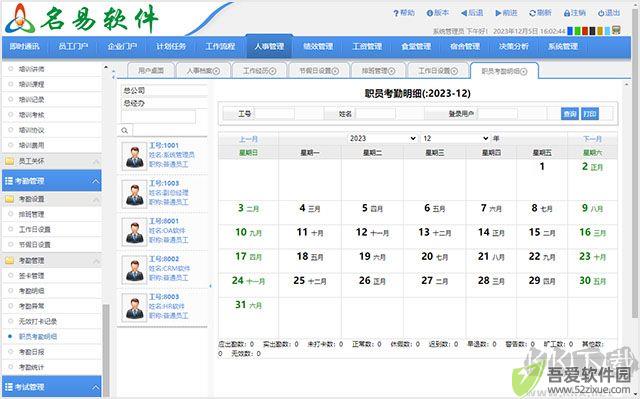Select the avatar of employee 工号:1003
Image resolution: width=640 pixels, height=399 pixels.
[134, 194]
